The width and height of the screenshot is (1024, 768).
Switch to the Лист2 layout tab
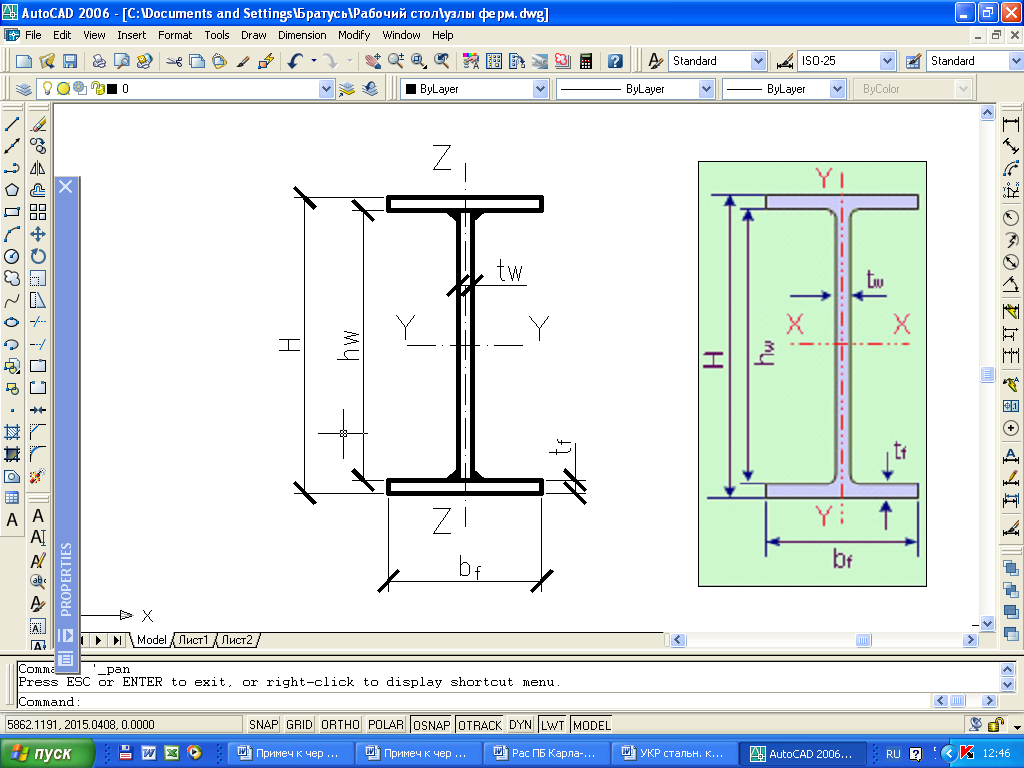(236, 640)
